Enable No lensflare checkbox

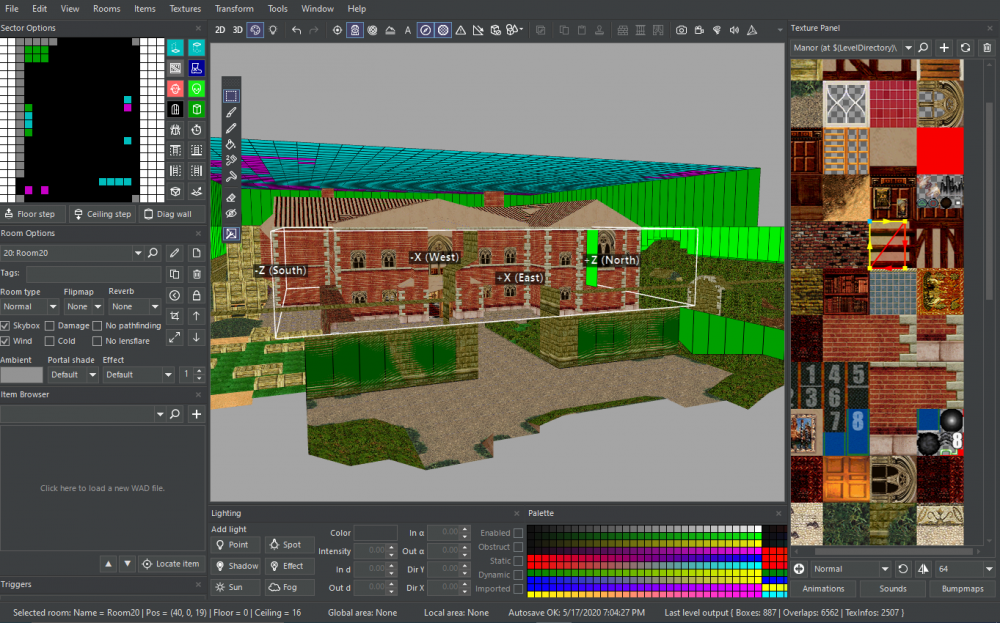click(97, 341)
